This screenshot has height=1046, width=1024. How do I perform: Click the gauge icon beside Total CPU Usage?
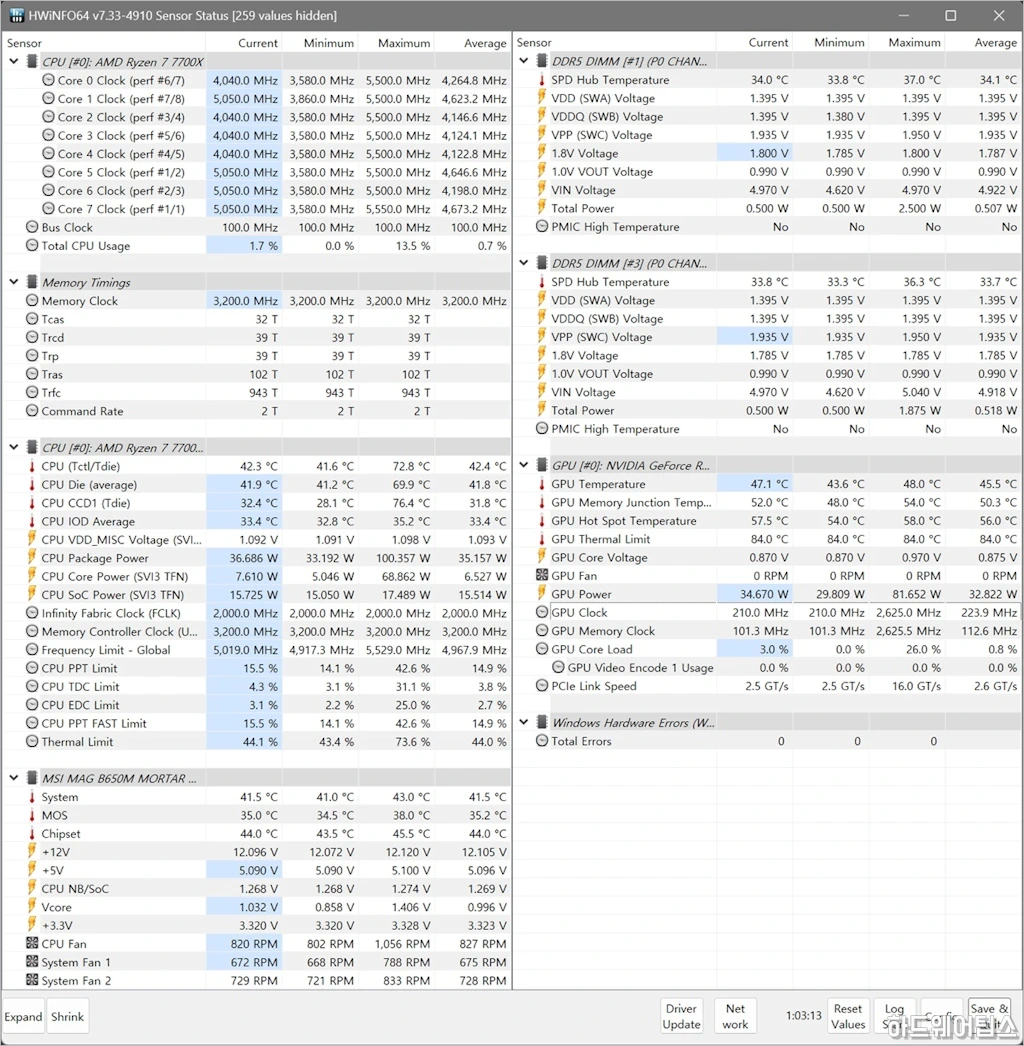32,245
